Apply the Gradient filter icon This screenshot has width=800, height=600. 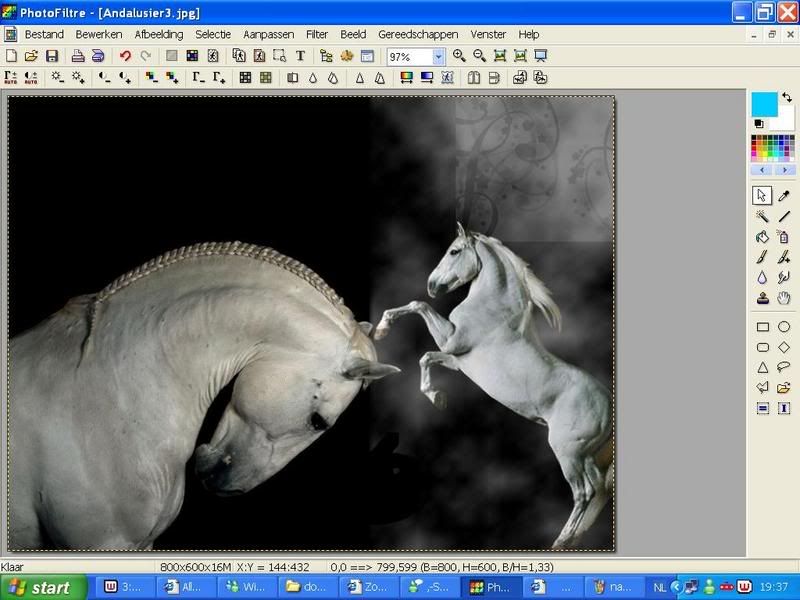point(427,78)
